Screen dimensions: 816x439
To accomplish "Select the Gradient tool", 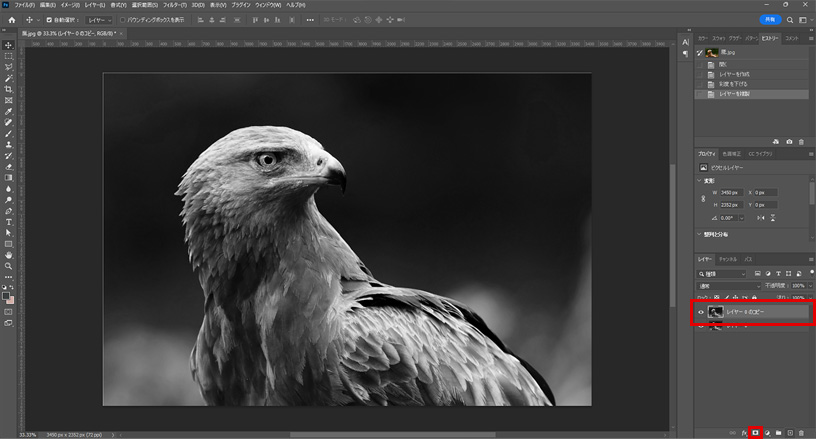I will coord(8,178).
